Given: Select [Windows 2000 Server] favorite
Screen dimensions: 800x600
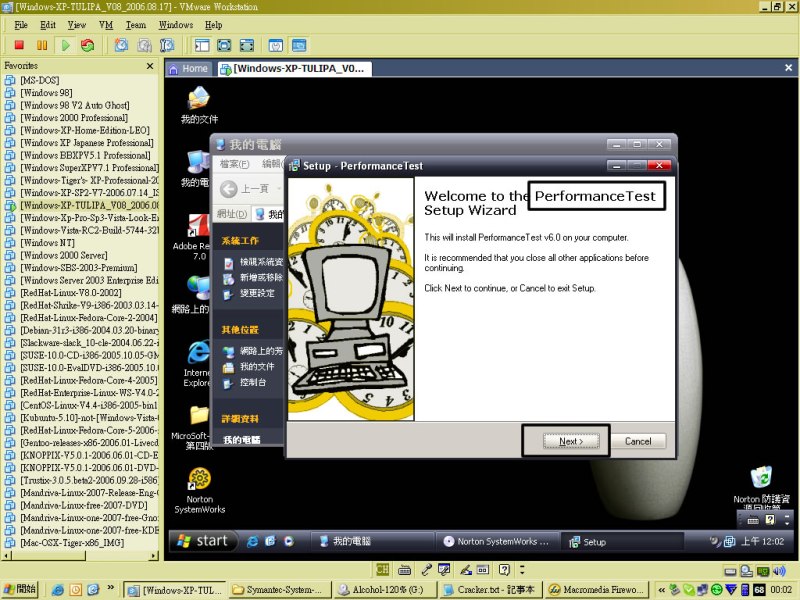Looking at the screenshot, I should (63, 255).
